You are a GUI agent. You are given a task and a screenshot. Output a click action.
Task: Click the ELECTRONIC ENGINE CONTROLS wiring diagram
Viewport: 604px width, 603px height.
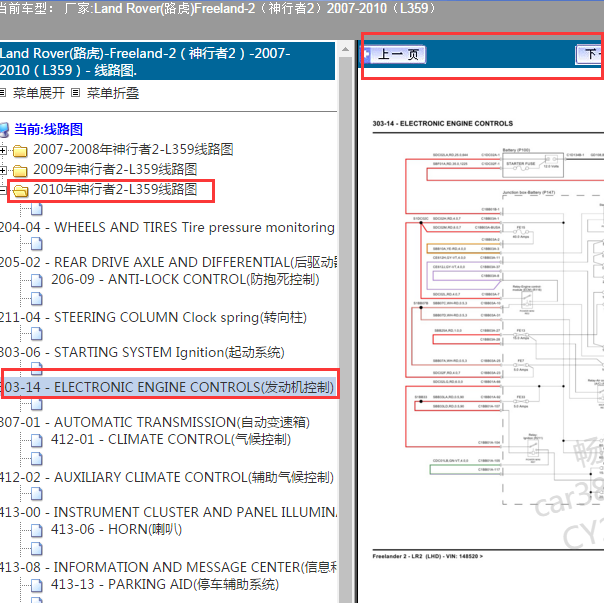tap(505, 326)
